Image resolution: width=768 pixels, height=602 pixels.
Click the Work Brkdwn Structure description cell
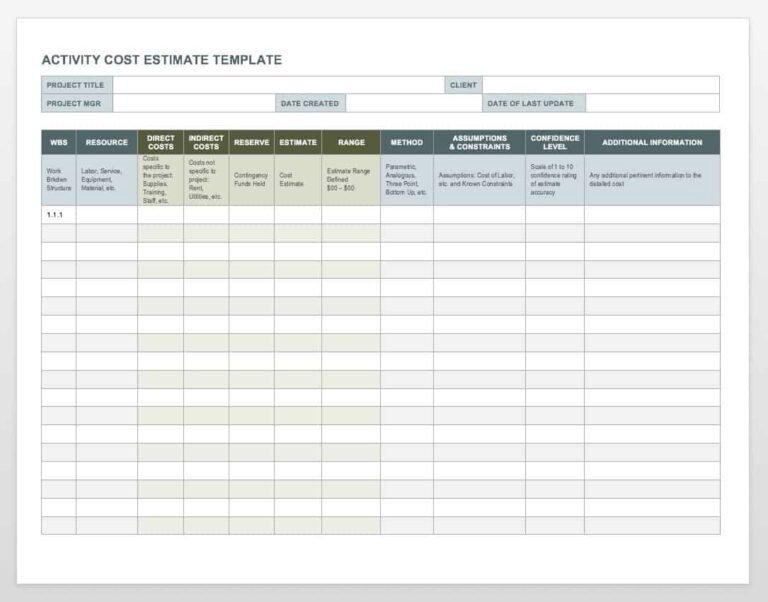pos(59,180)
